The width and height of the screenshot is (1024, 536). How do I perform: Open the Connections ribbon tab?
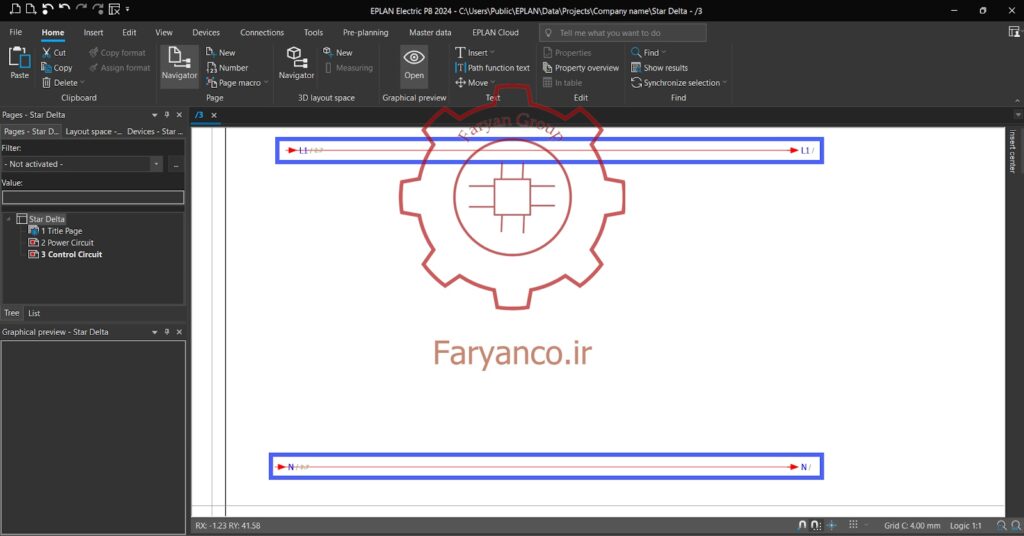(x=262, y=32)
